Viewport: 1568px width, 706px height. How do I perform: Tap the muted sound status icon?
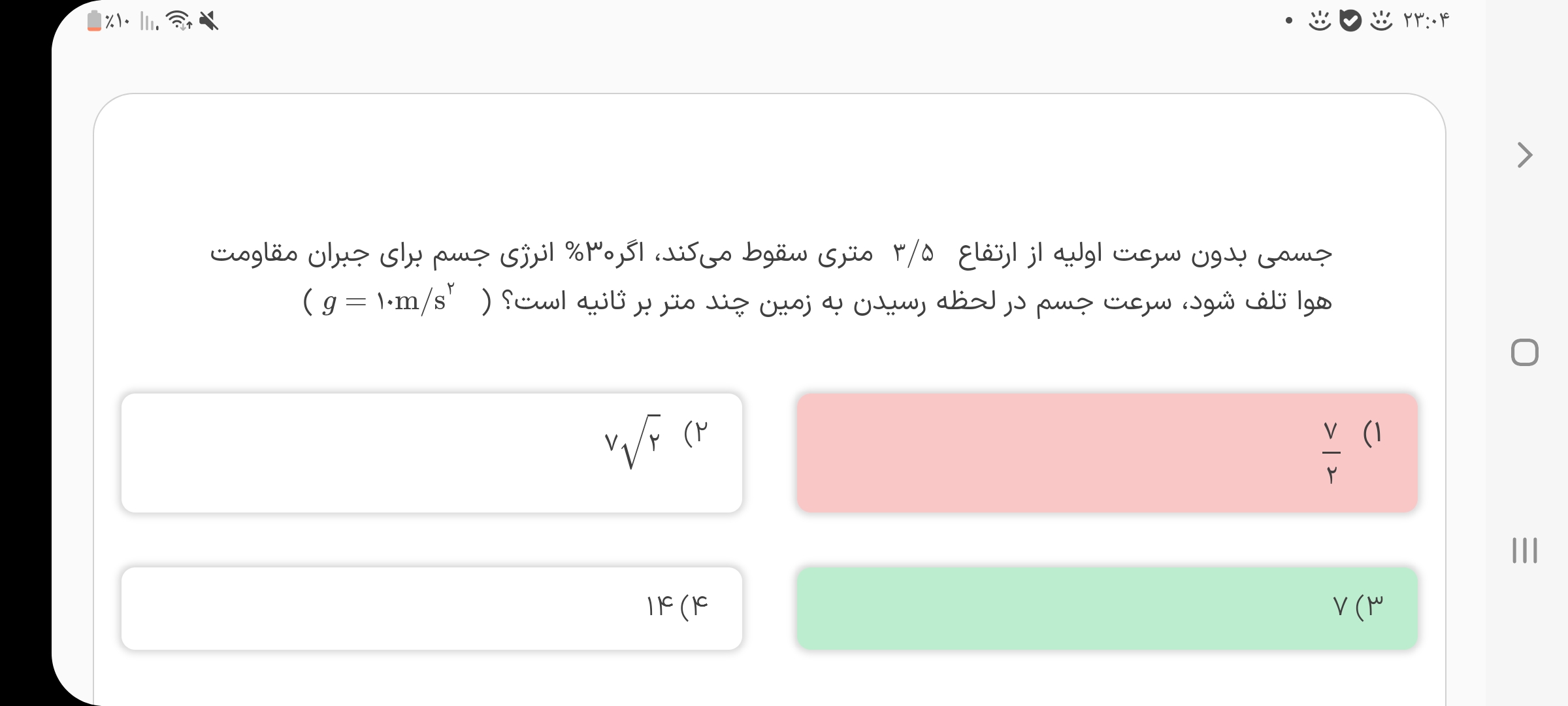(x=209, y=22)
